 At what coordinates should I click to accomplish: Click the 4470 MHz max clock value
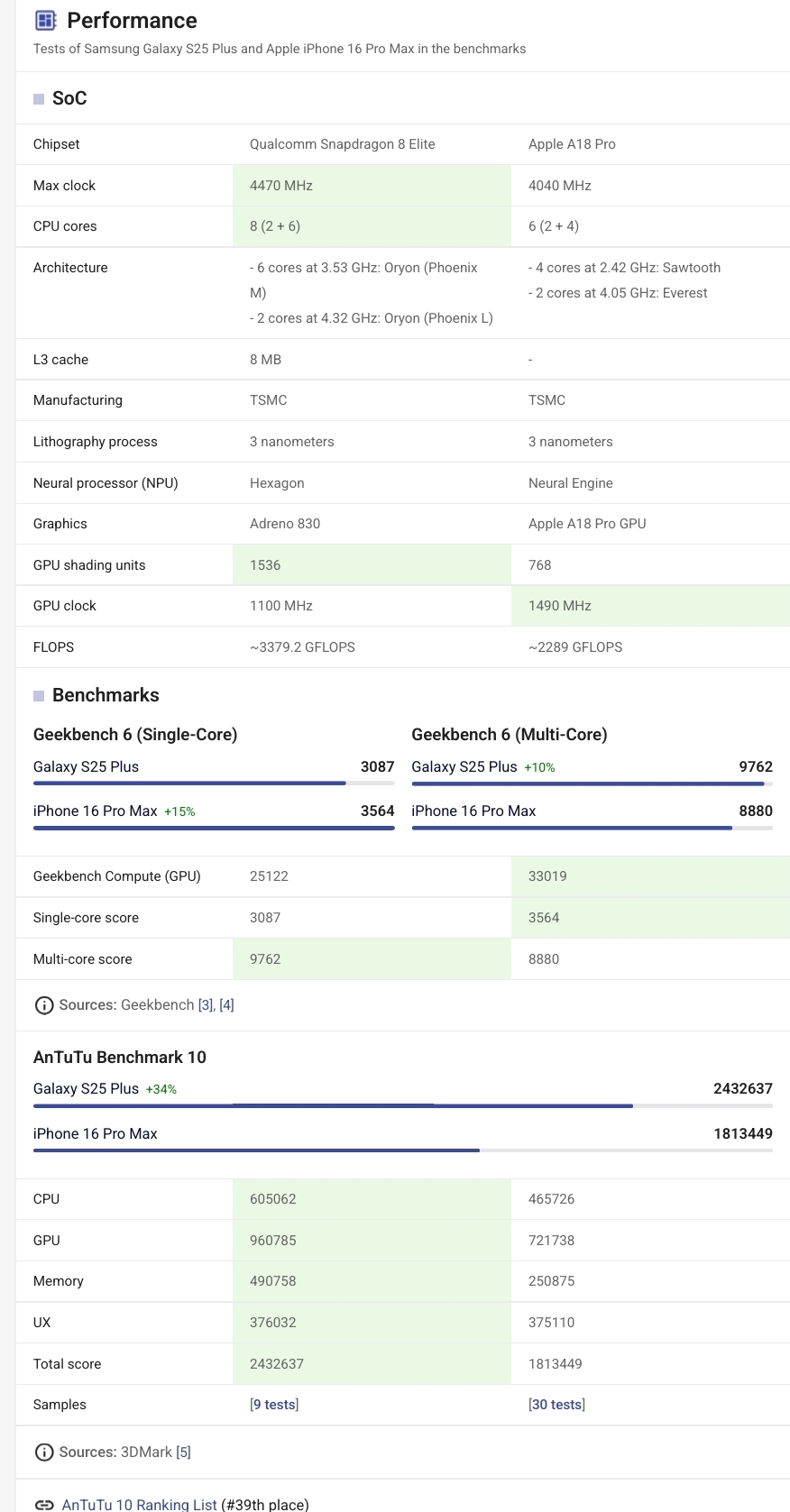(281, 186)
